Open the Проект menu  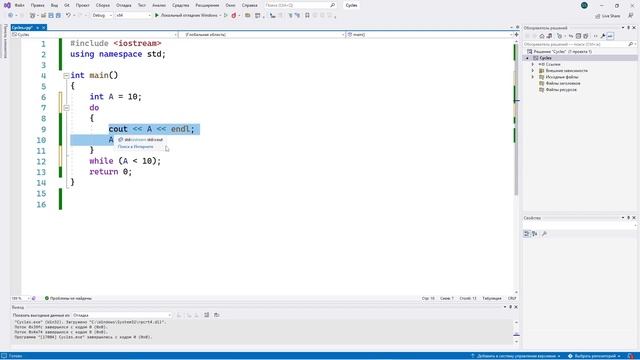click(x=82, y=5)
